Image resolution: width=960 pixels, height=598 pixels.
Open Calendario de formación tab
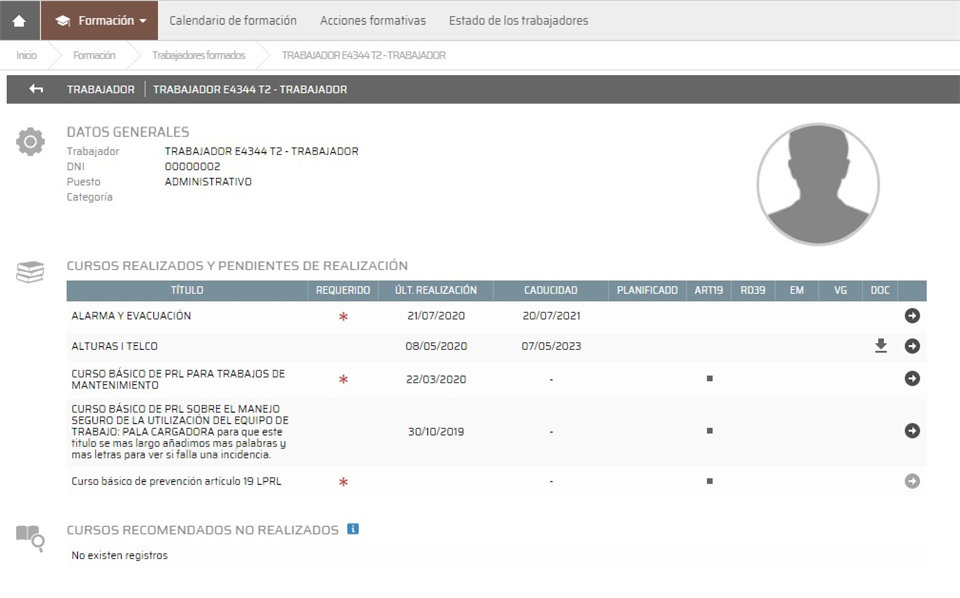[x=233, y=20]
